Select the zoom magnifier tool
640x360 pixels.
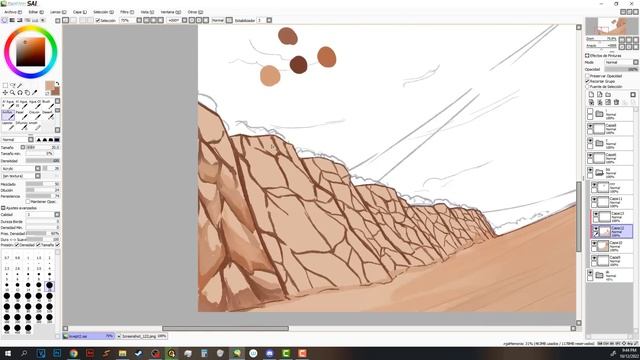coord(13,93)
